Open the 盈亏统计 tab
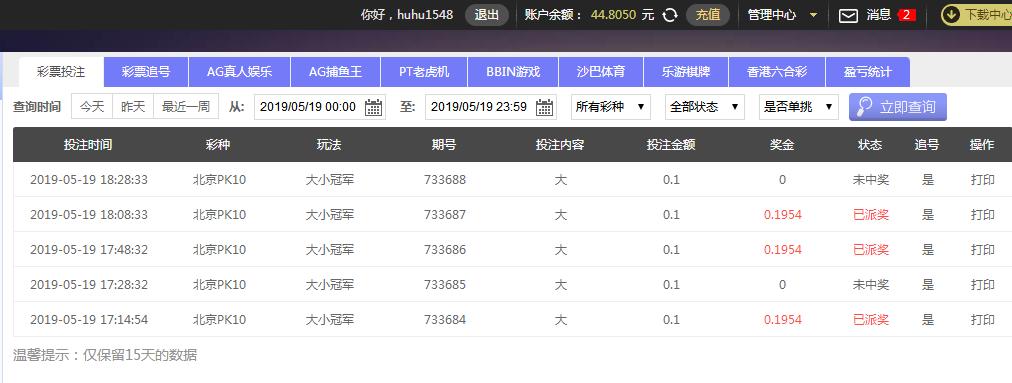This screenshot has width=1012, height=383. 867,72
